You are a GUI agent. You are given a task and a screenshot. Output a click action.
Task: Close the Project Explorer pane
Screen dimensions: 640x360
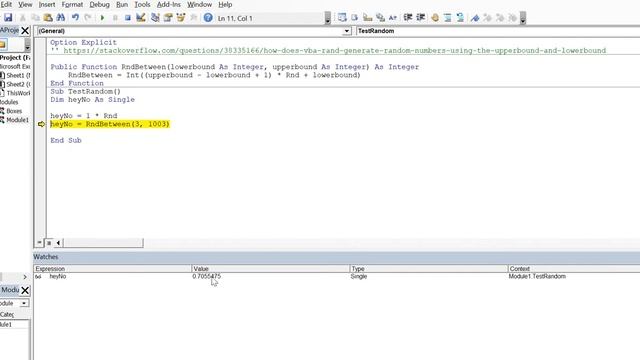coord(25,31)
